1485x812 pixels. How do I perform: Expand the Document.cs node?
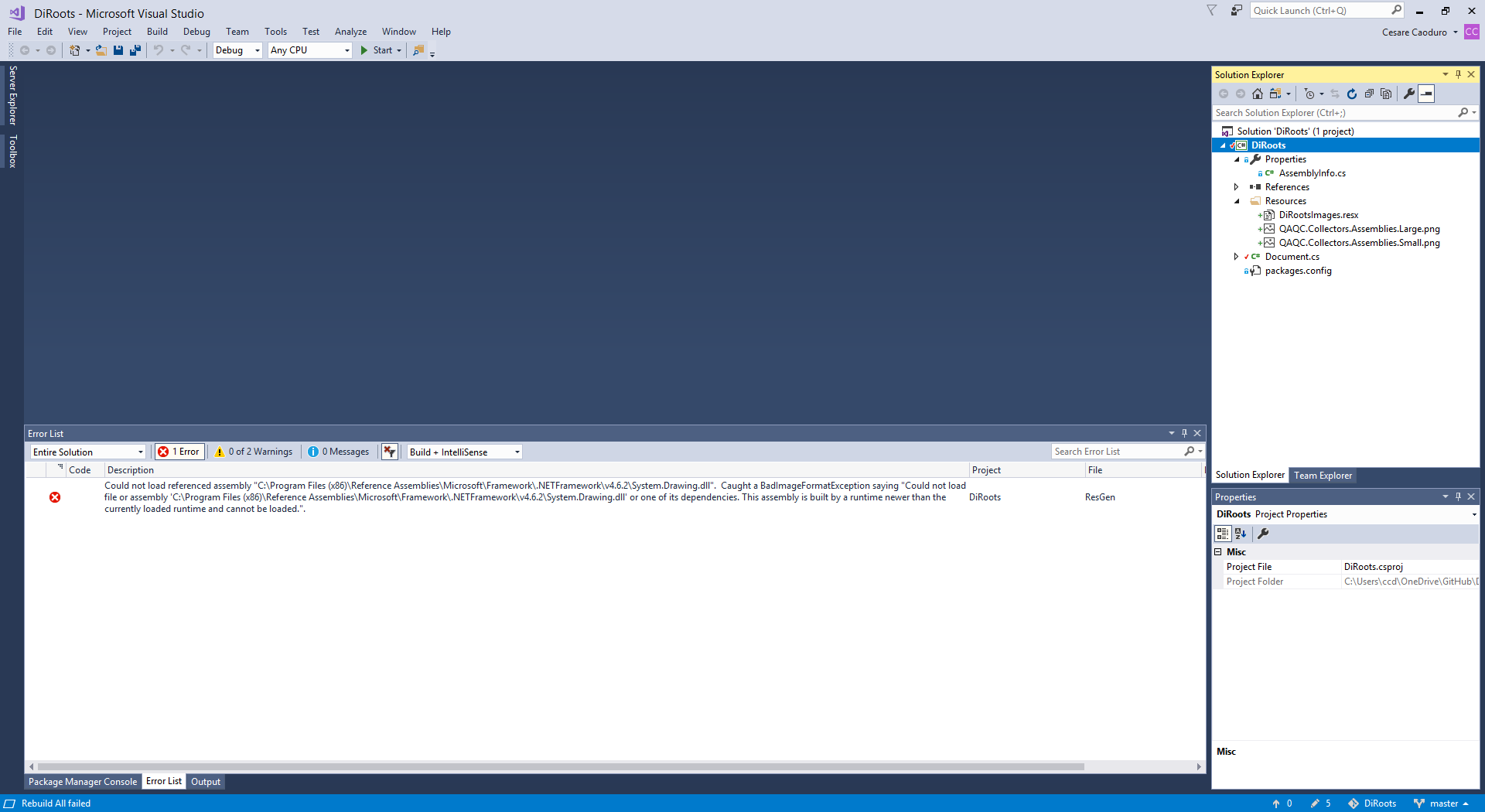[x=1237, y=257]
